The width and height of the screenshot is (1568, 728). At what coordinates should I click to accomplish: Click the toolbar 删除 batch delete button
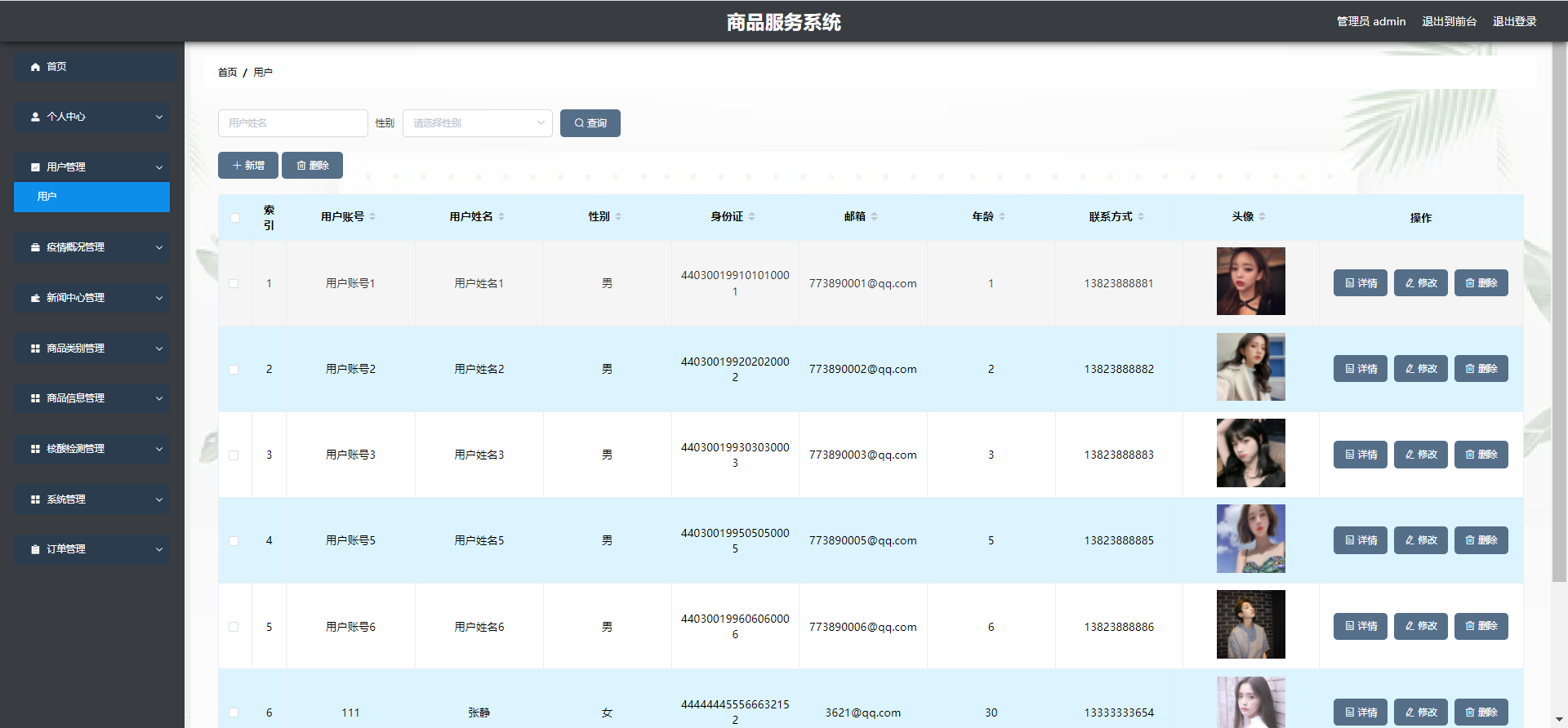pyautogui.click(x=312, y=166)
